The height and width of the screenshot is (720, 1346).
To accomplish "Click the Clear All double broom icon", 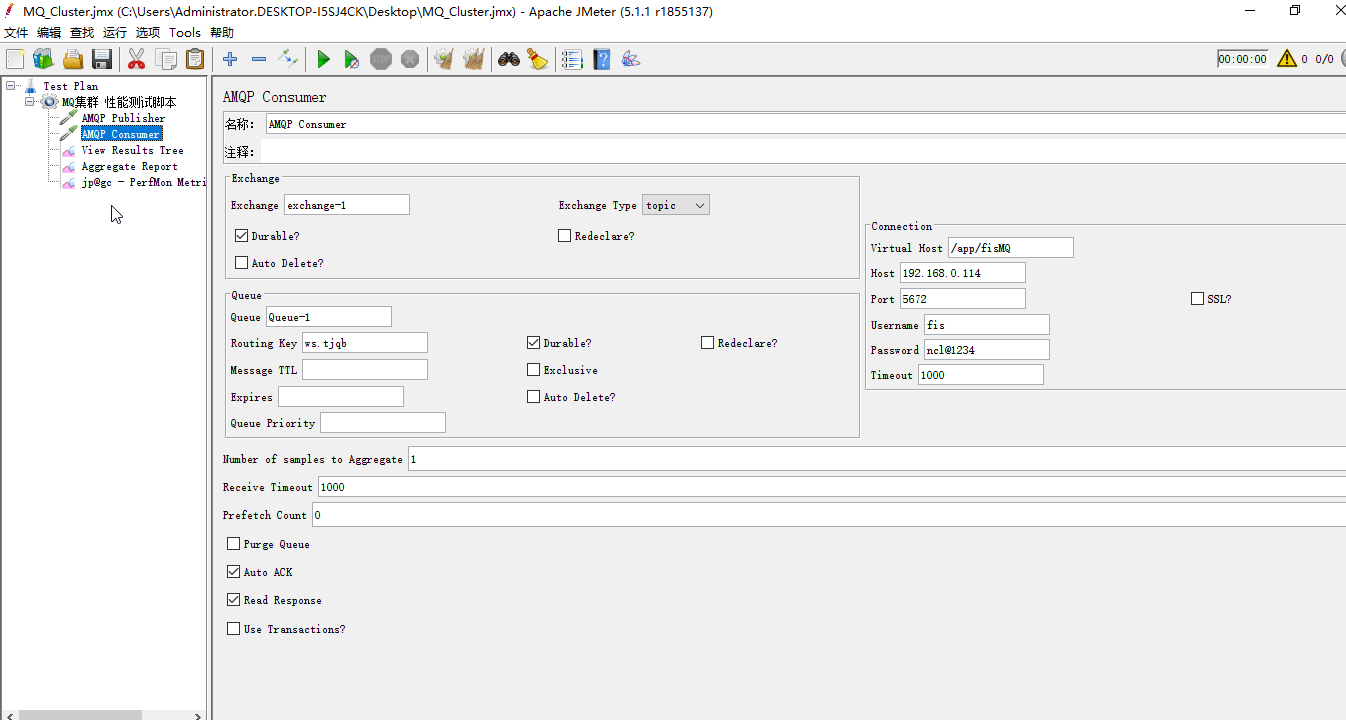I will coord(473,59).
